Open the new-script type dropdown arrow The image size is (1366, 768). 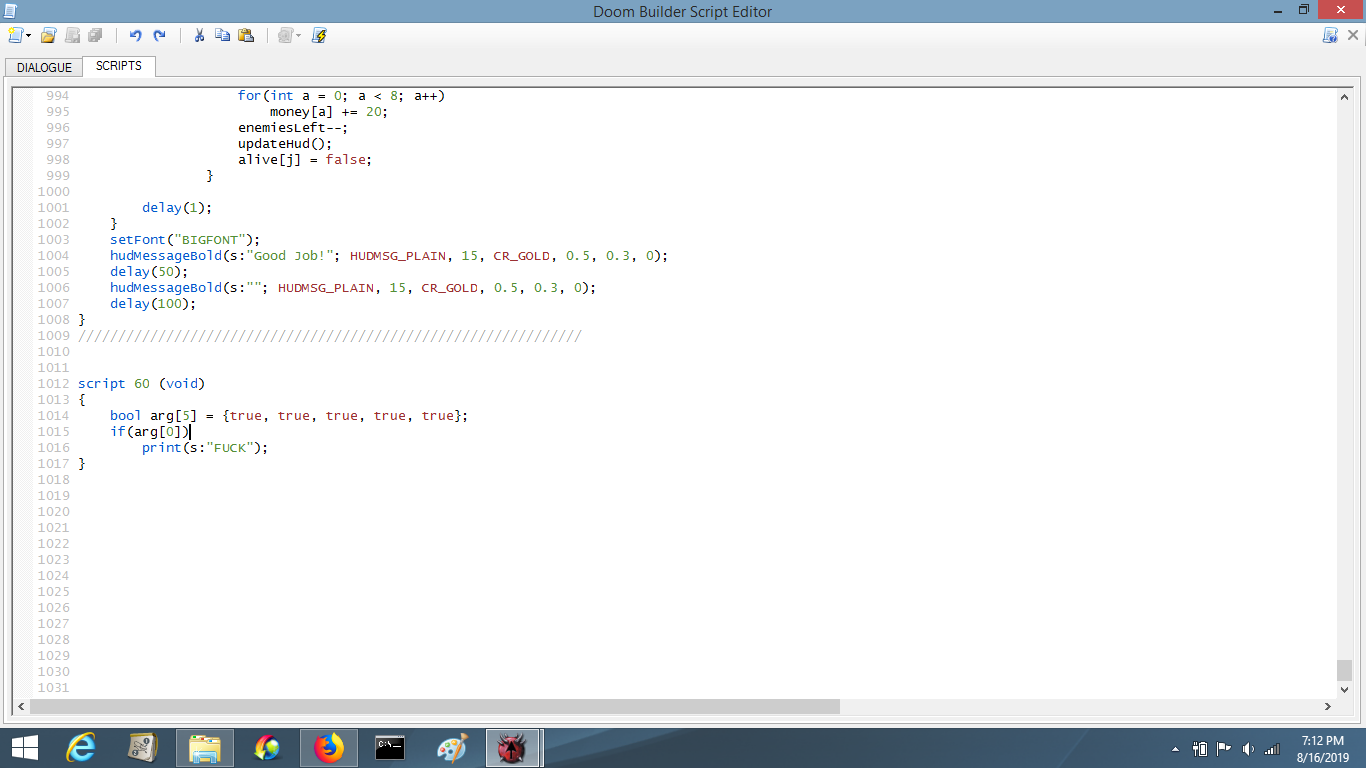coord(28,35)
